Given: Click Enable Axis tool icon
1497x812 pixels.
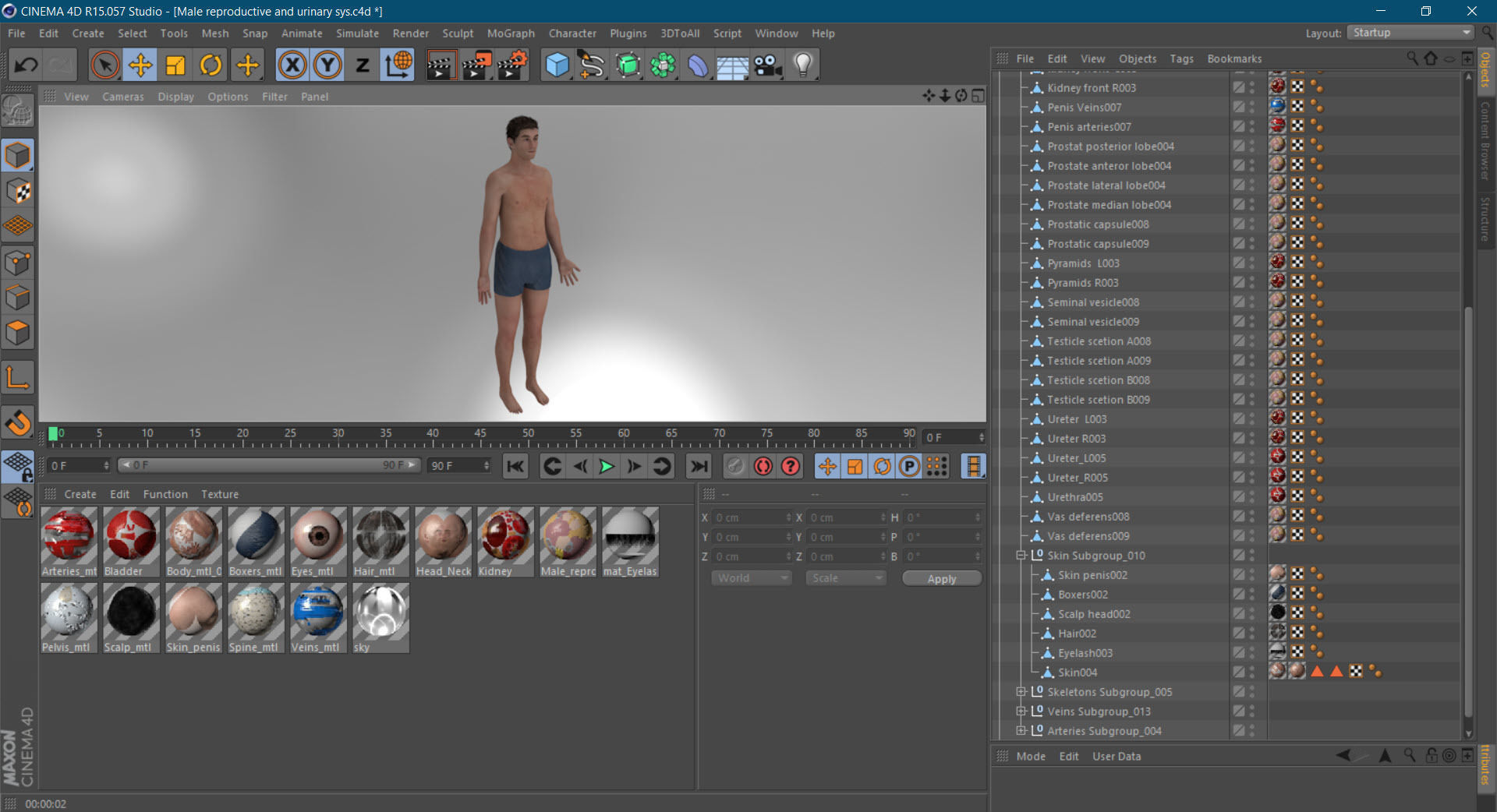Looking at the screenshot, I should [x=17, y=378].
